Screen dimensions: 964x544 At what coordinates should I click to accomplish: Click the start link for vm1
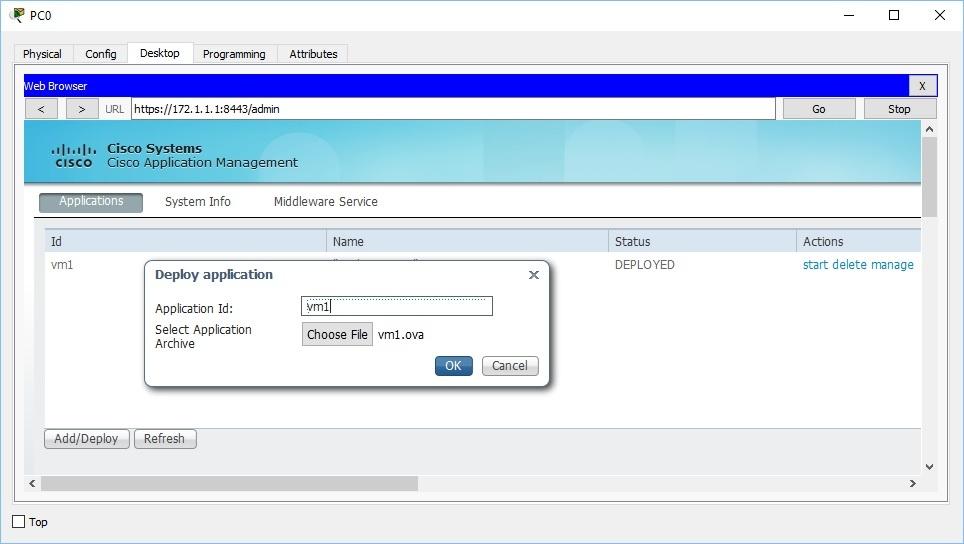815,265
